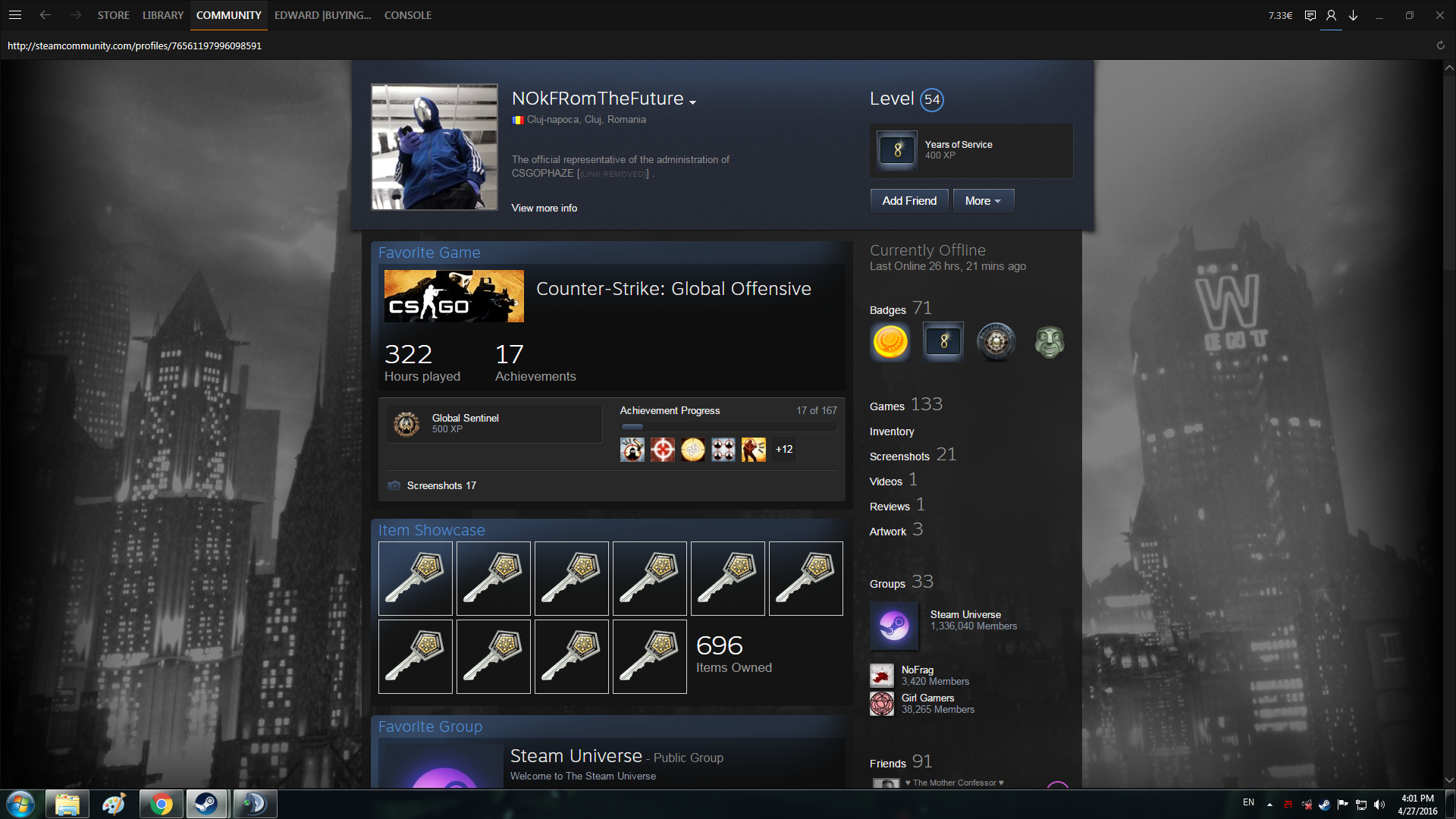Image resolution: width=1456 pixels, height=819 pixels.
Task: Open the downloads arrow icon
Action: [1353, 15]
